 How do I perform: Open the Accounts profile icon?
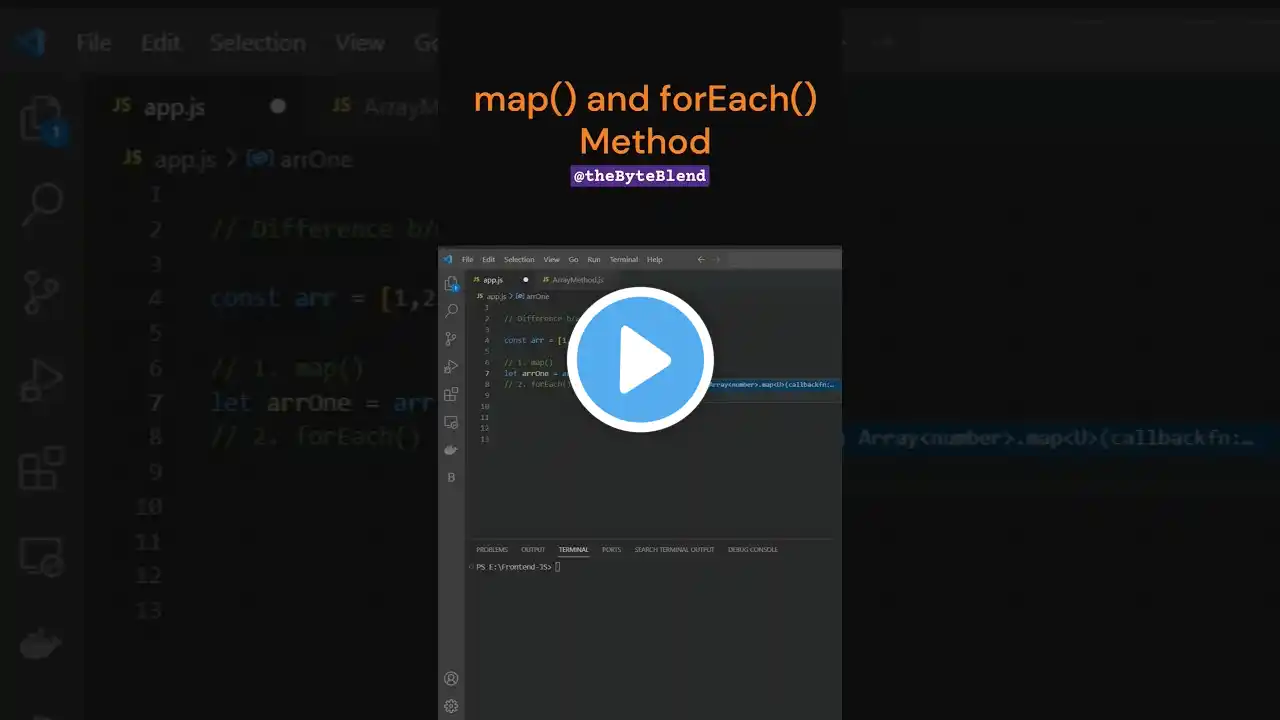tap(451, 679)
